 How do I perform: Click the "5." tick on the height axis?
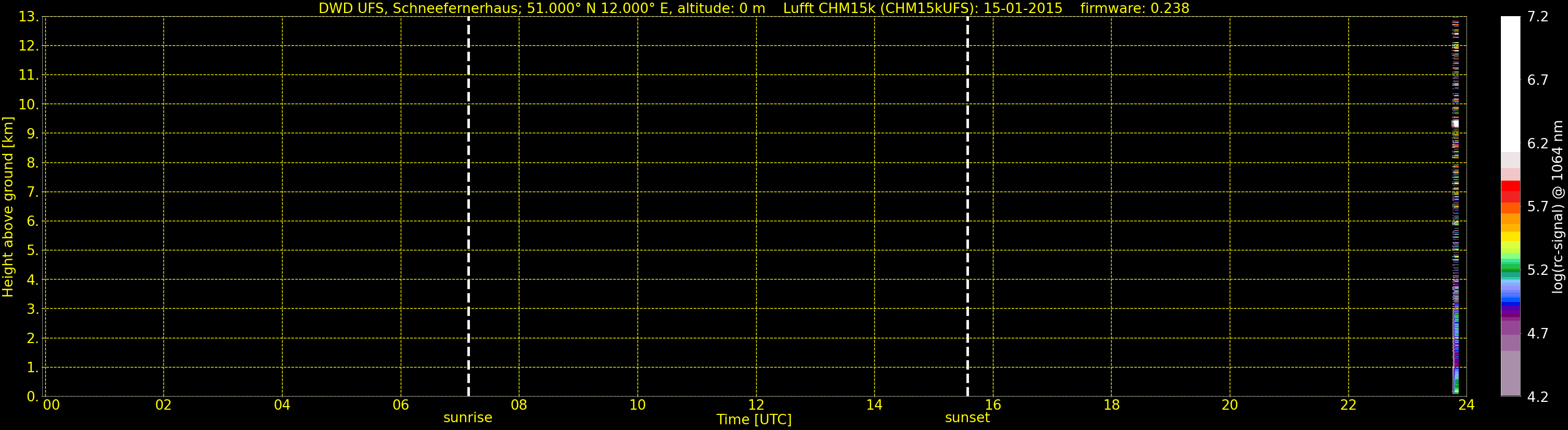32,251
